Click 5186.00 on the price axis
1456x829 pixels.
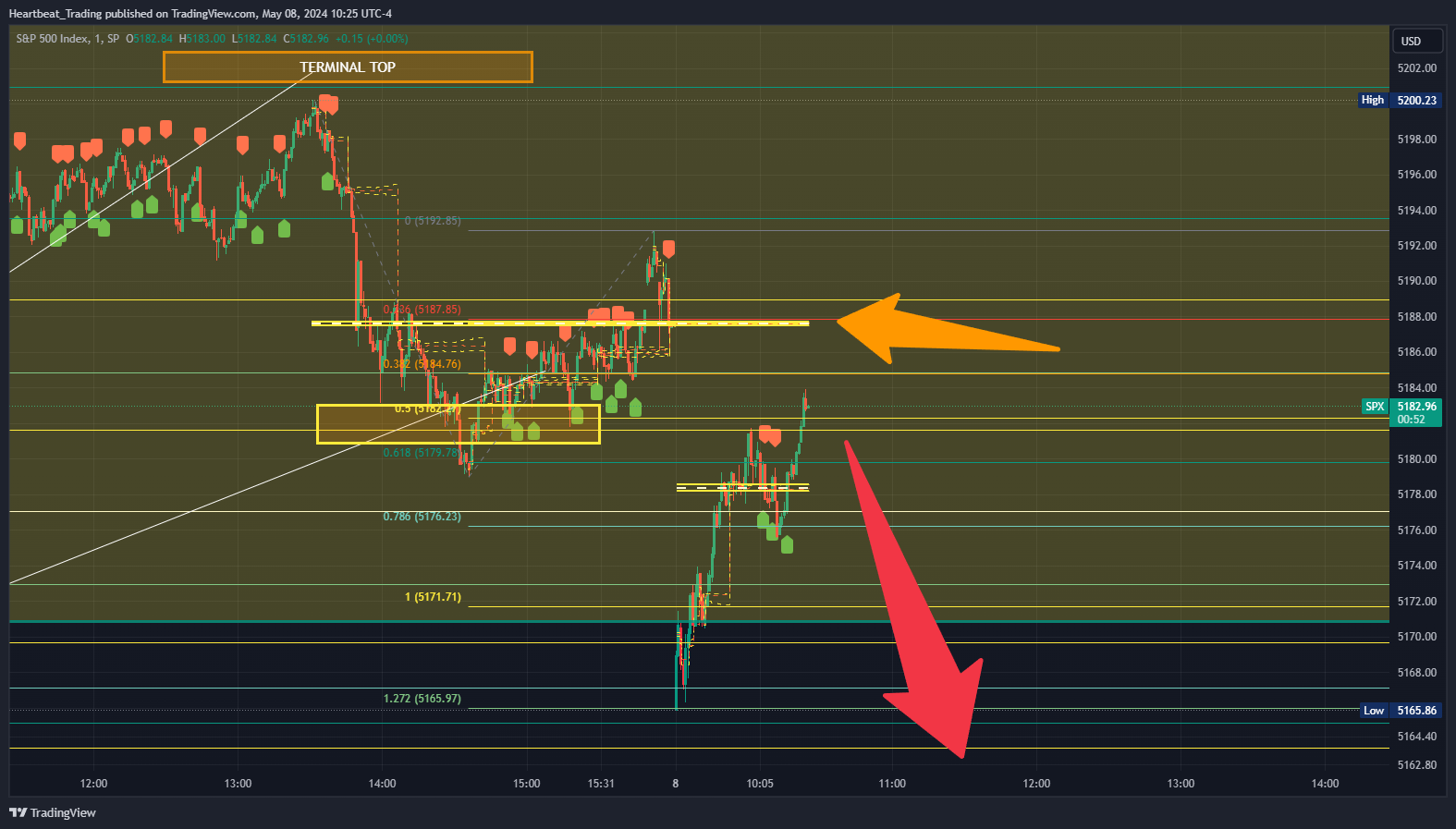[1417, 352]
